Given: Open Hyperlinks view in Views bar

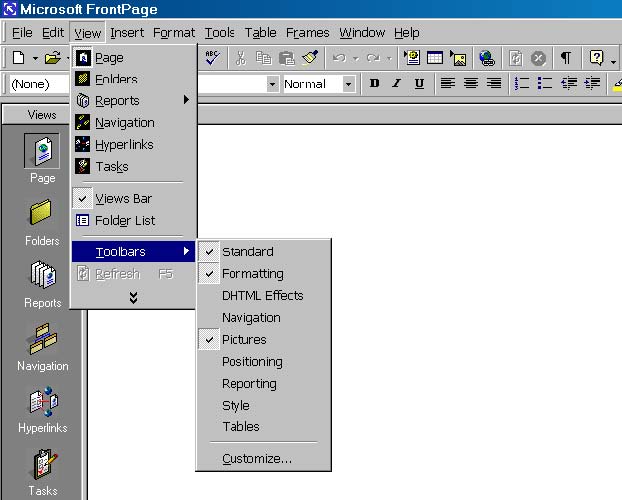Looking at the screenshot, I should coord(43,410).
